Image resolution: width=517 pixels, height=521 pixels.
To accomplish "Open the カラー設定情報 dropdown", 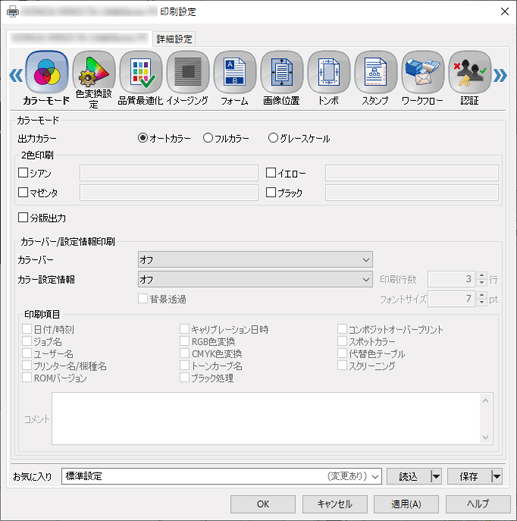I will 255,279.
